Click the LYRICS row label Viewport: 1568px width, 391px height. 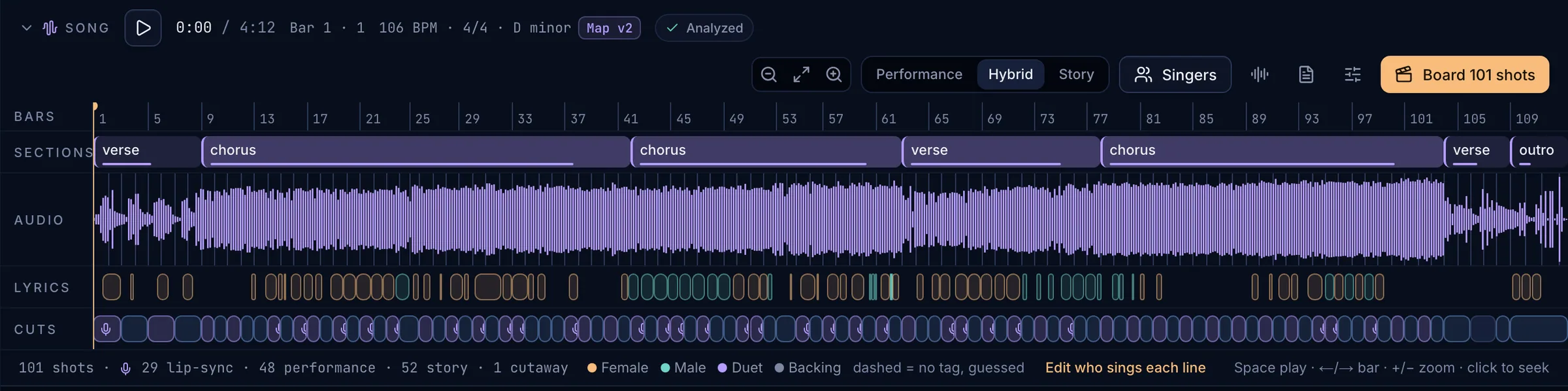(x=42, y=288)
